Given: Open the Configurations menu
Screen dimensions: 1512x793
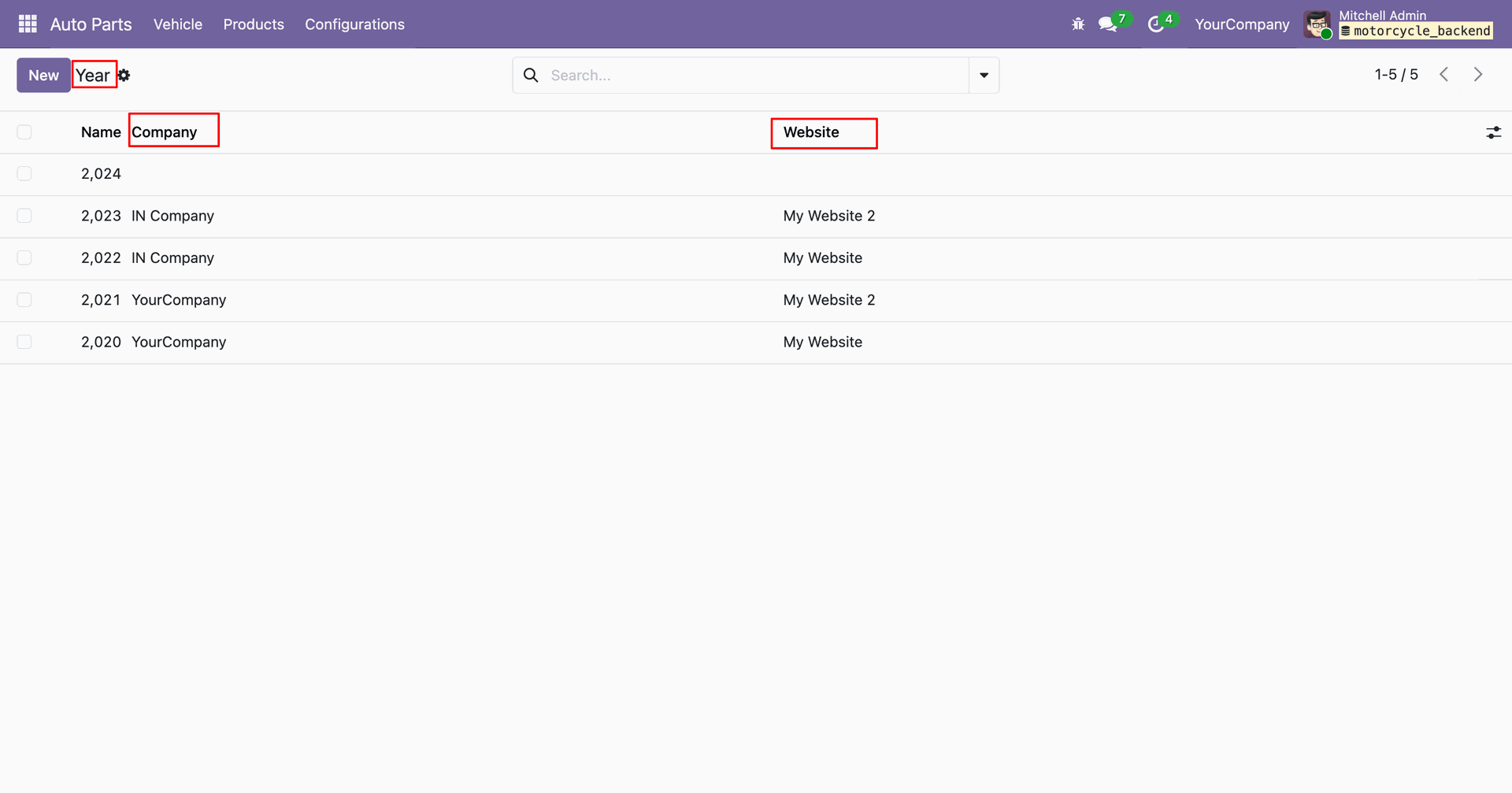Looking at the screenshot, I should coord(354,24).
